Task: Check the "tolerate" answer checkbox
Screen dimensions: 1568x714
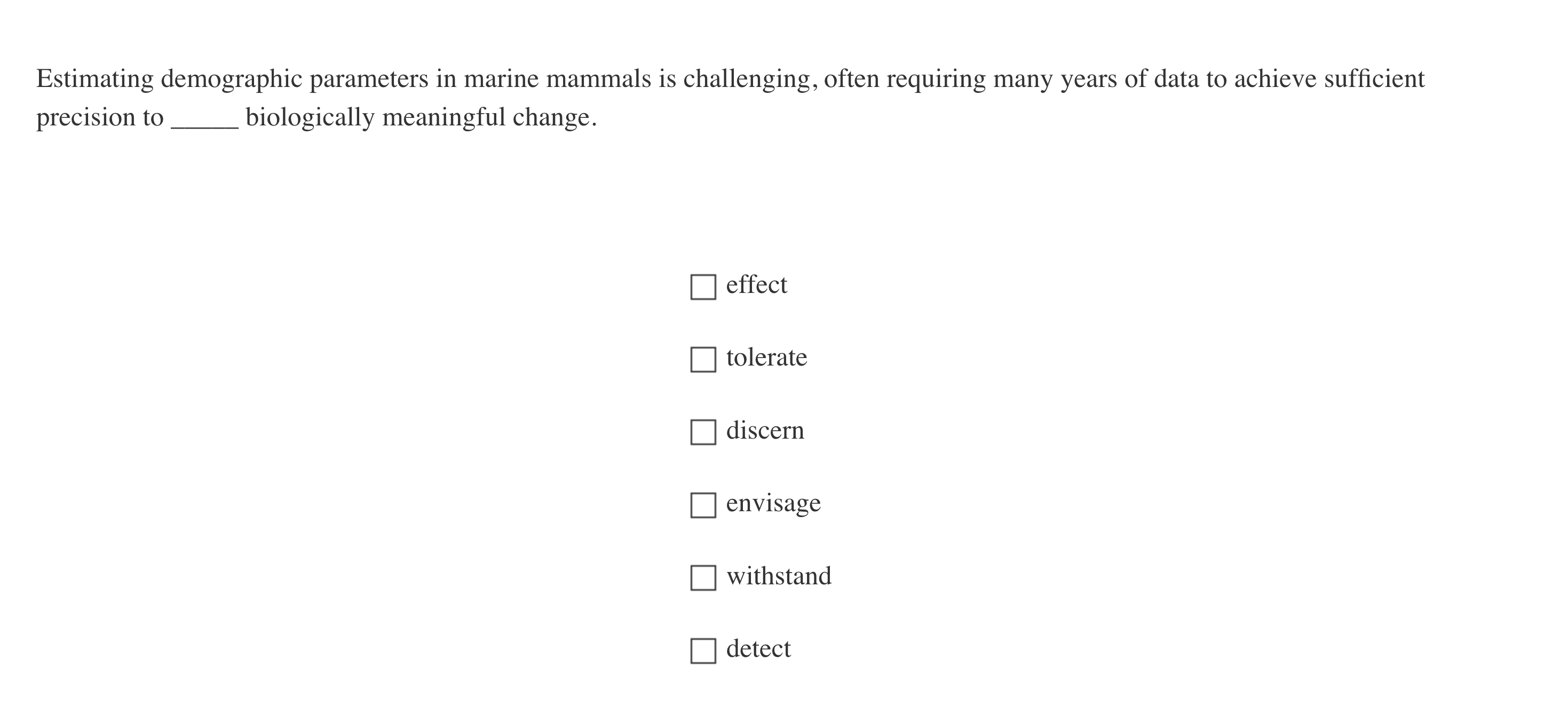Action: pos(703,359)
